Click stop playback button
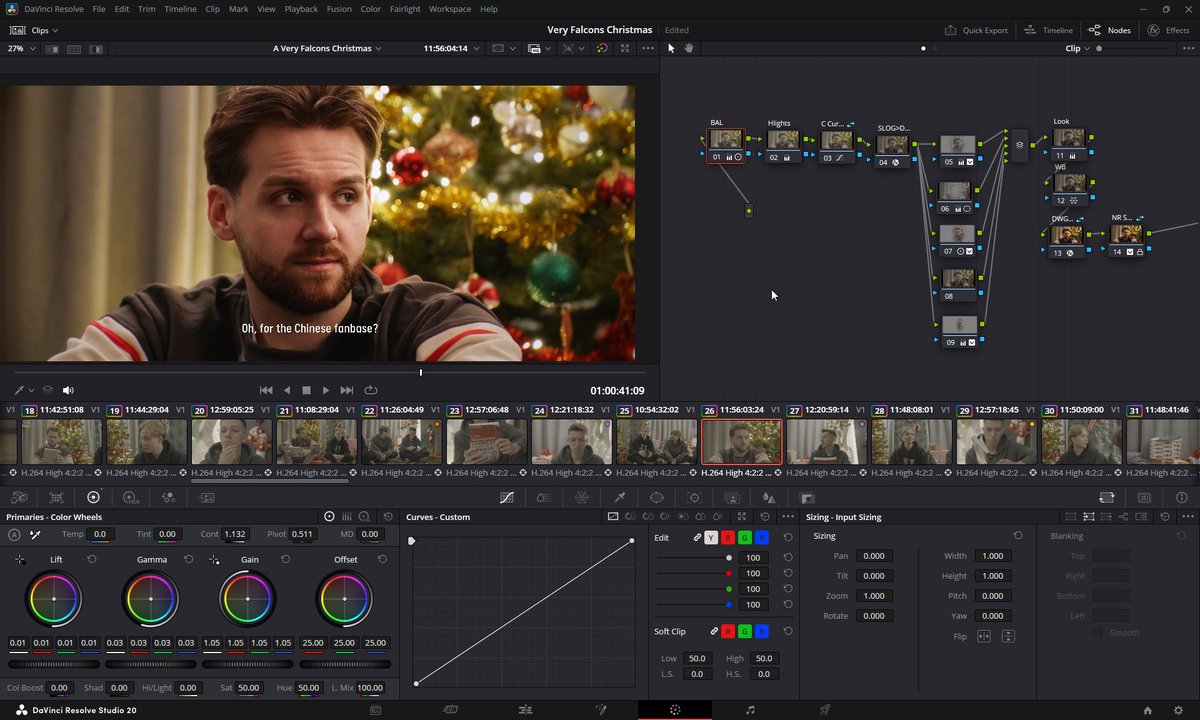 click(306, 390)
